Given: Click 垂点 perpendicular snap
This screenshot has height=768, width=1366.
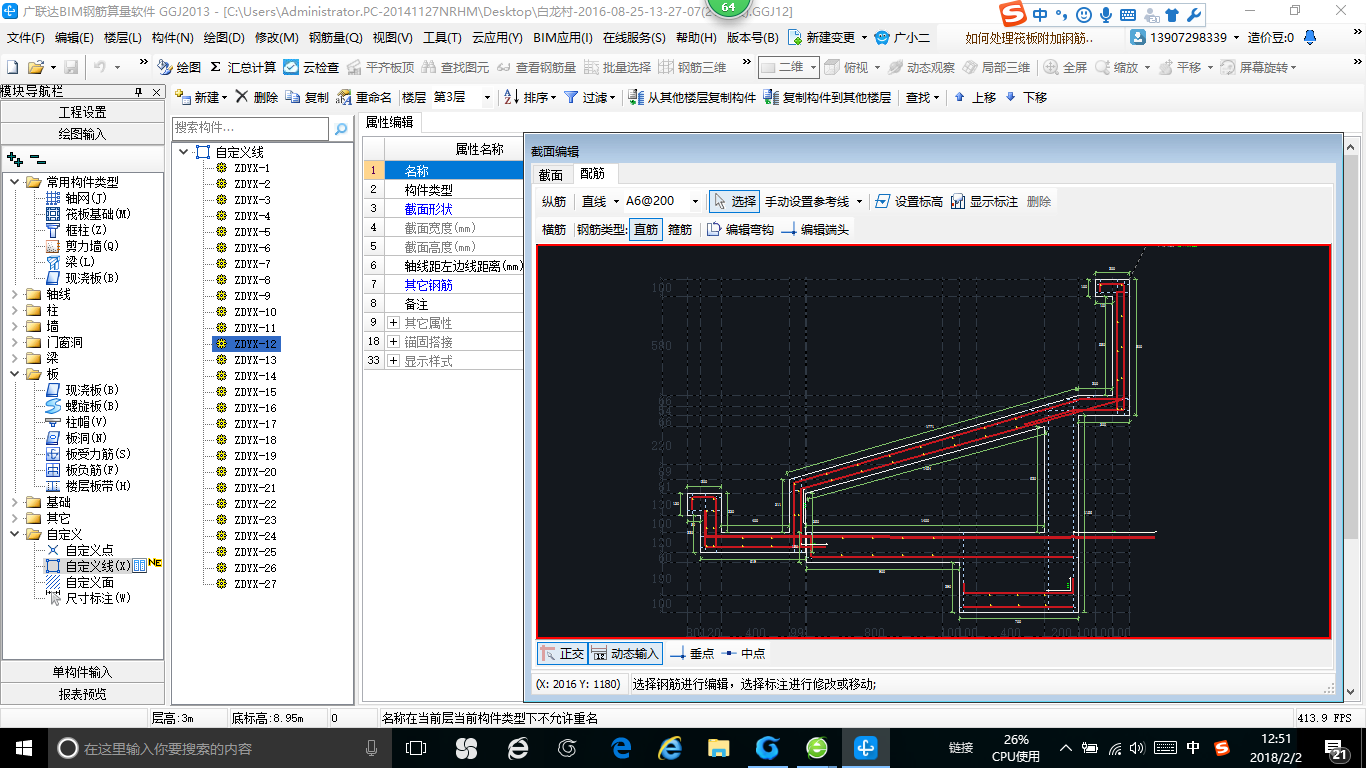Looking at the screenshot, I should [692, 653].
